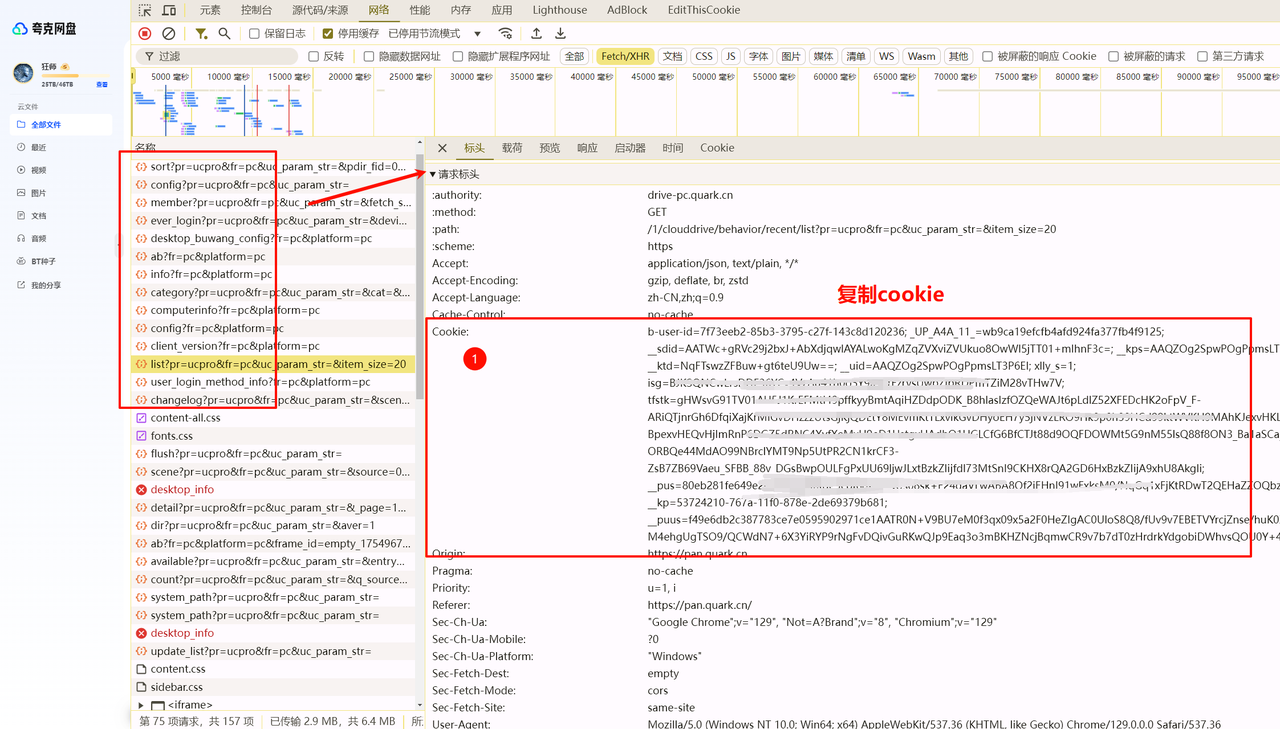
Task: Uncheck the 停用缓存 checkbox
Action: (x=328, y=34)
